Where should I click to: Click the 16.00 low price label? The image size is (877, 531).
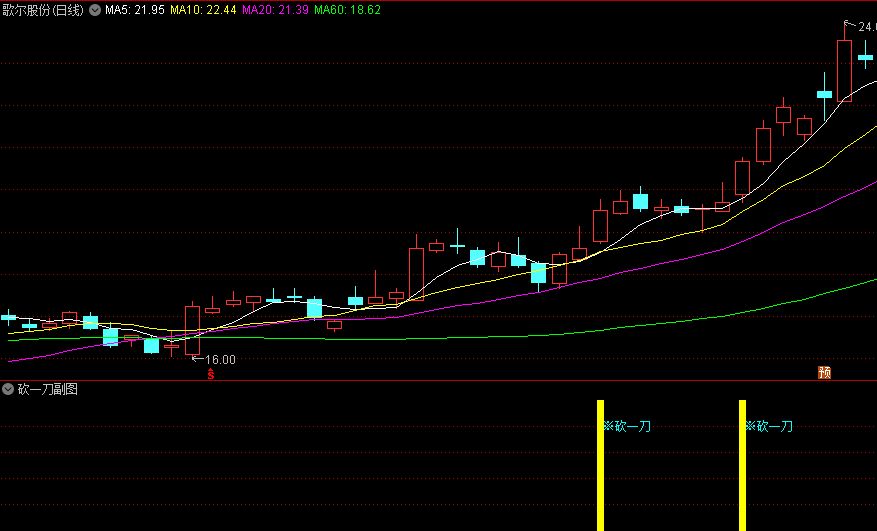tap(220, 360)
